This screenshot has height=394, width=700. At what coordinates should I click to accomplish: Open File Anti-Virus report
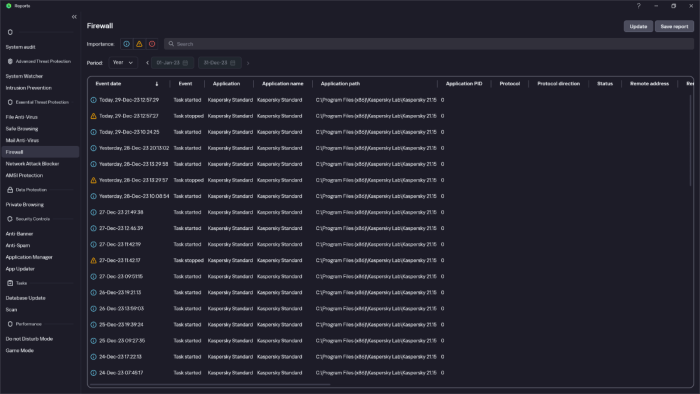[x=21, y=117]
